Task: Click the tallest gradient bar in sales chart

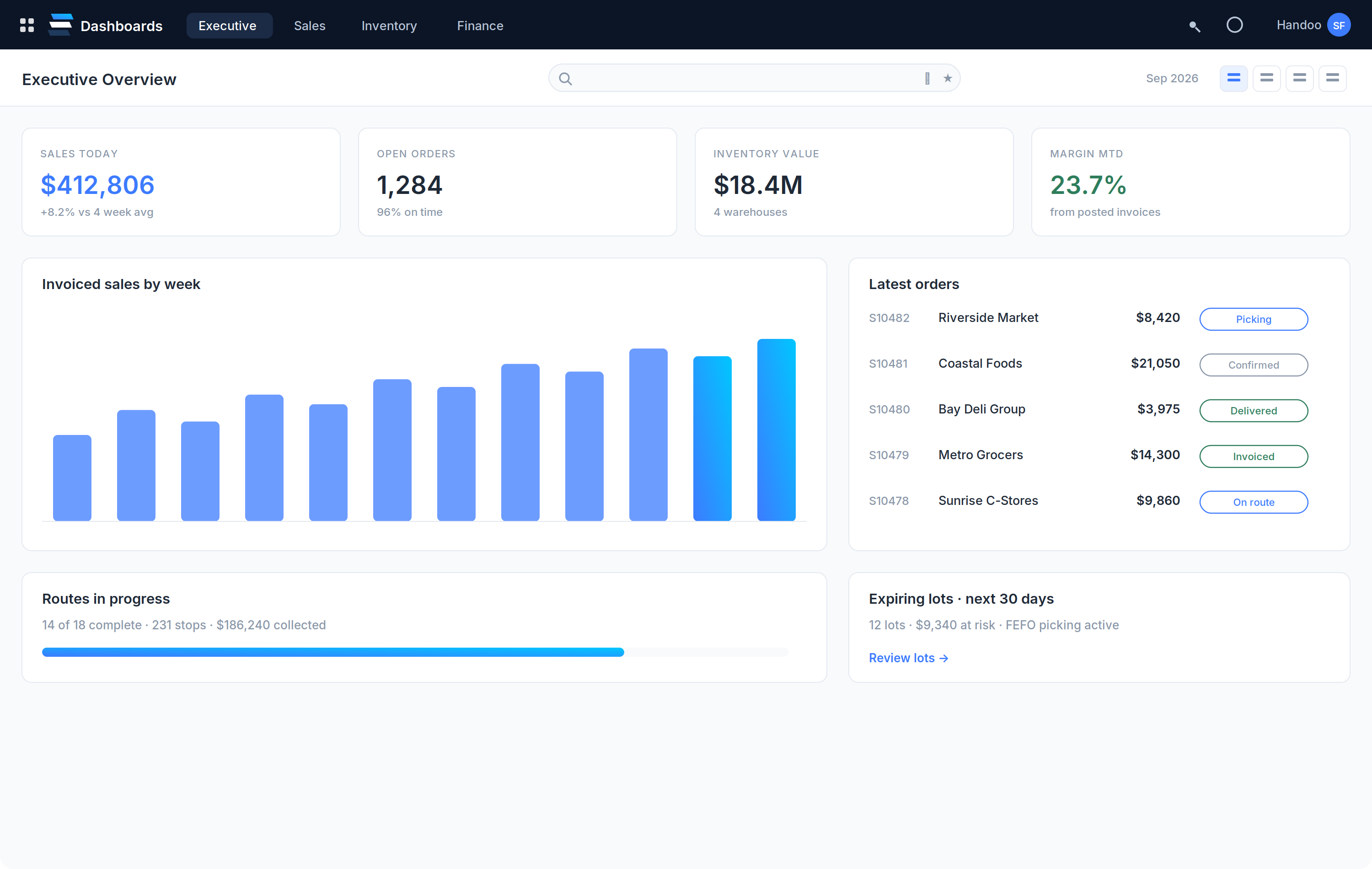Action: 776,429
